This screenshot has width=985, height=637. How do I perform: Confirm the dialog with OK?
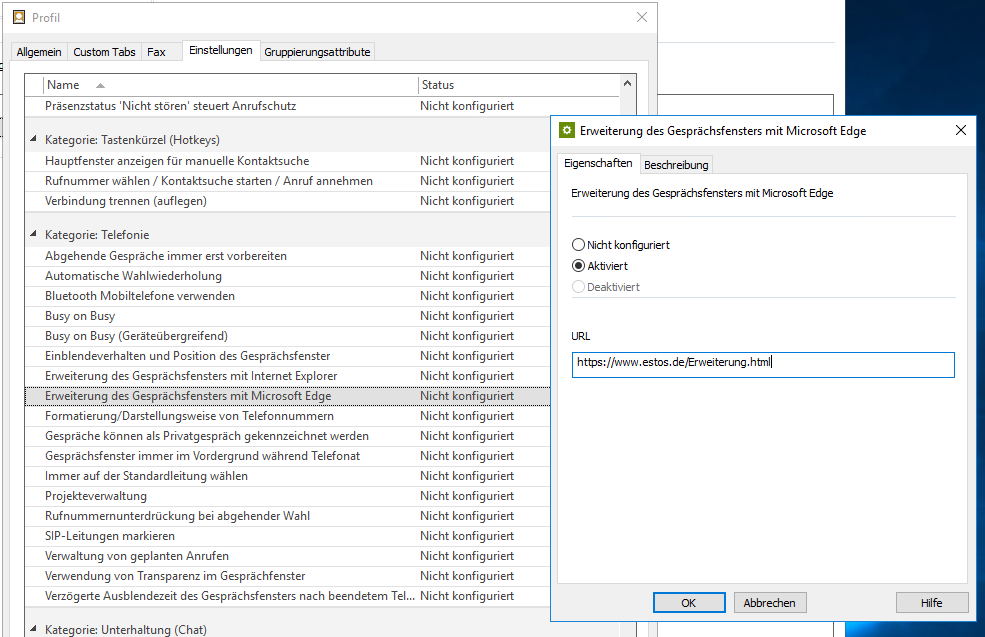pos(688,603)
